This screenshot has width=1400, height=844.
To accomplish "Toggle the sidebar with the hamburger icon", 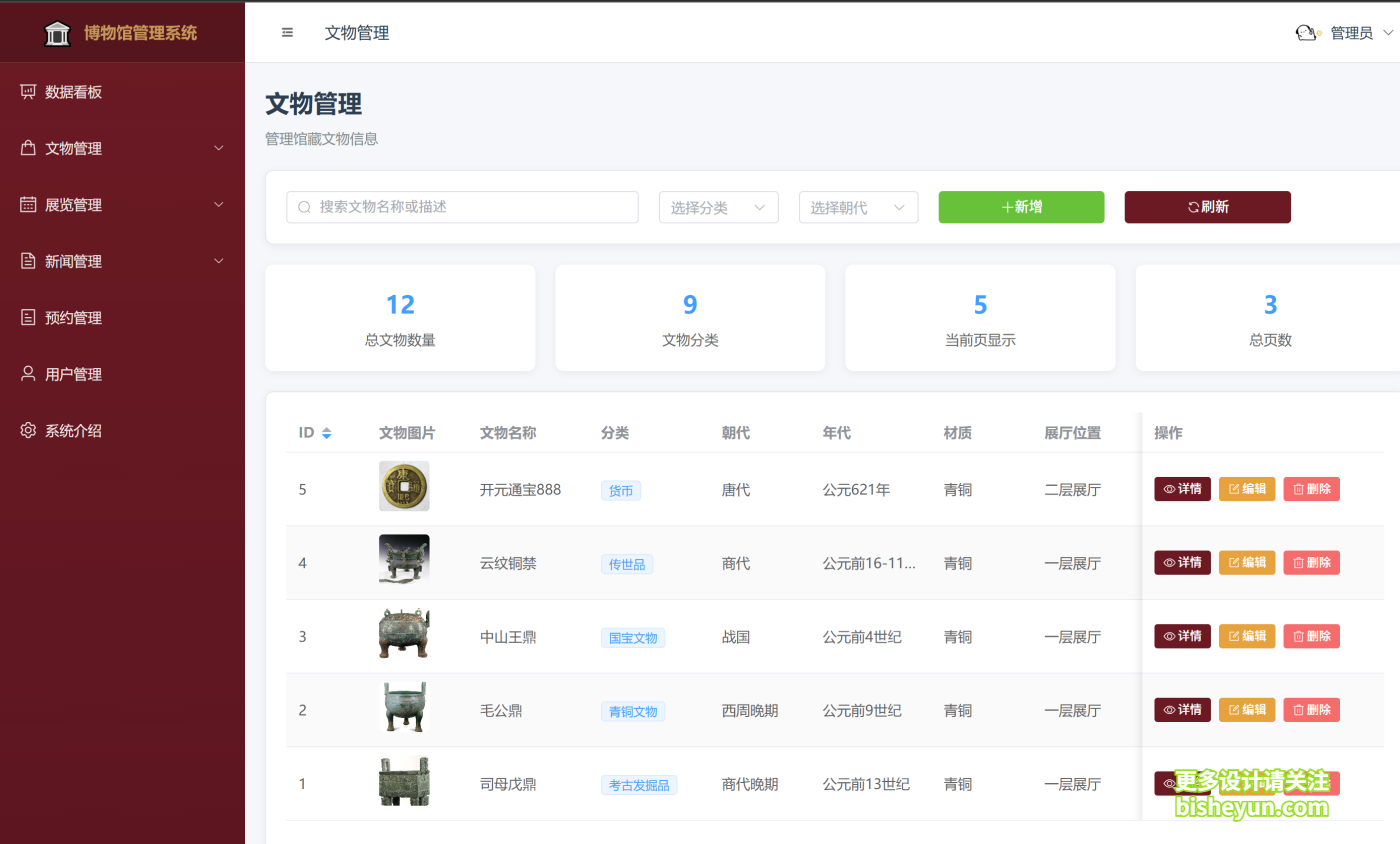I will point(287,32).
